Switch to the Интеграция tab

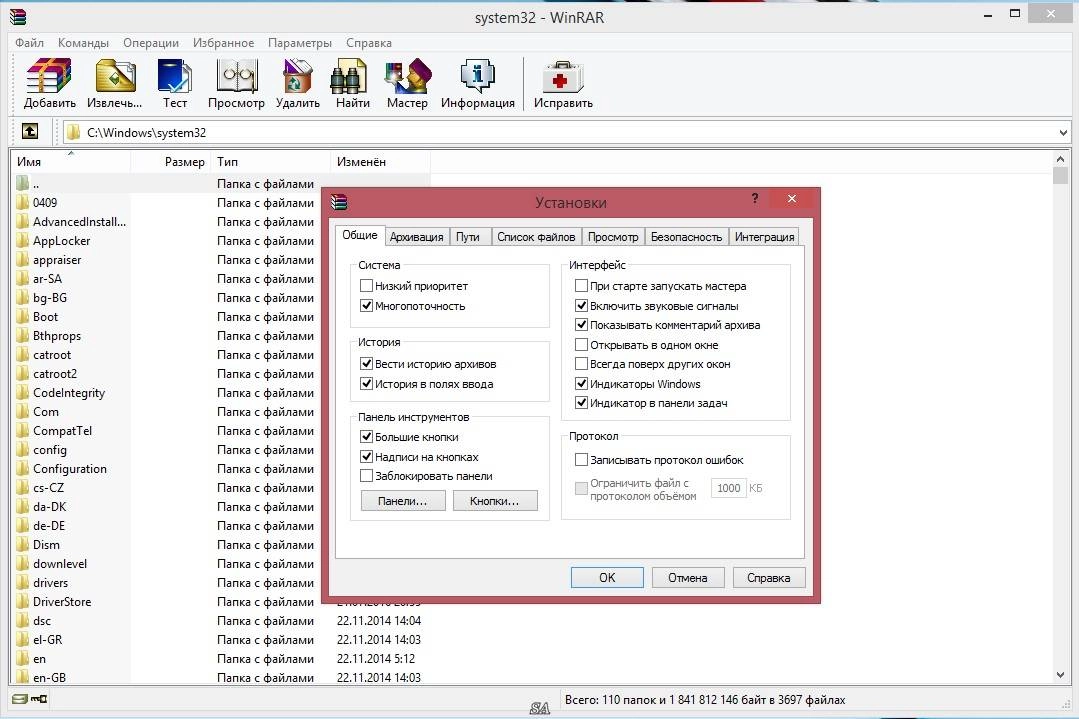[x=764, y=237]
